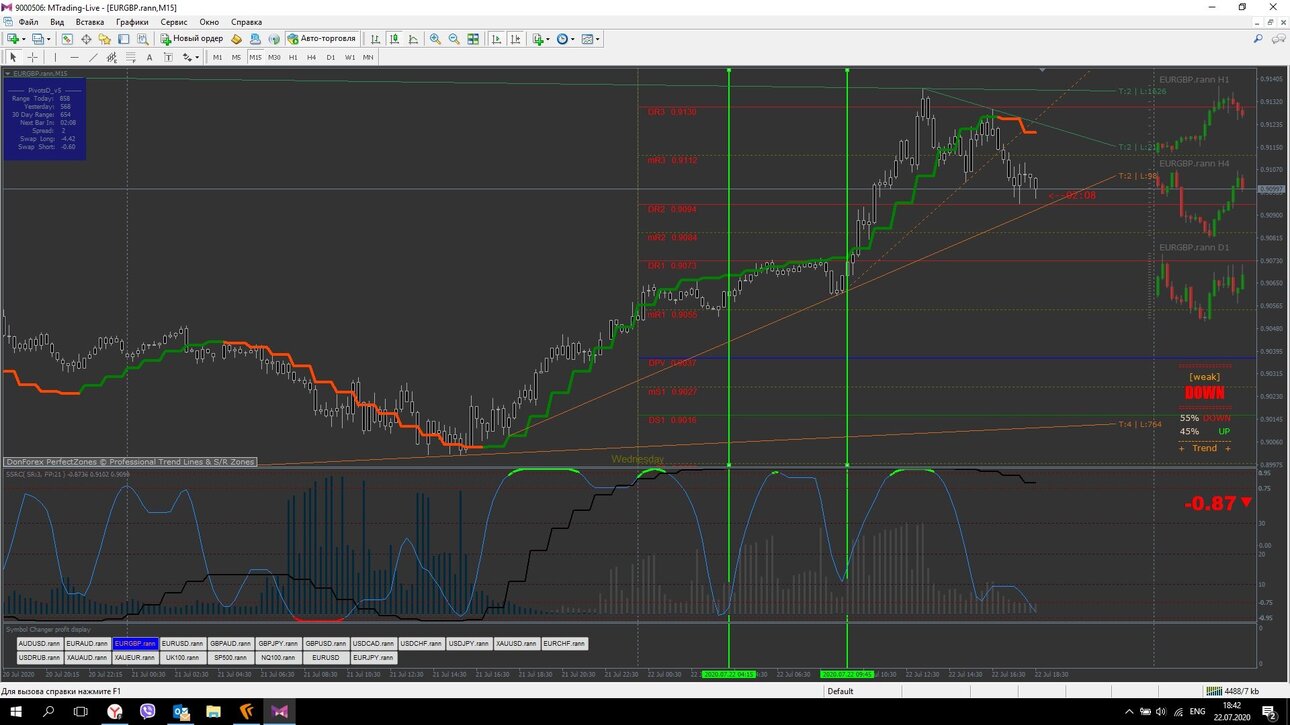The height and width of the screenshot is (725, 1290).
Task: Expand the chart templates dropdown
Action: coord(598,39)
